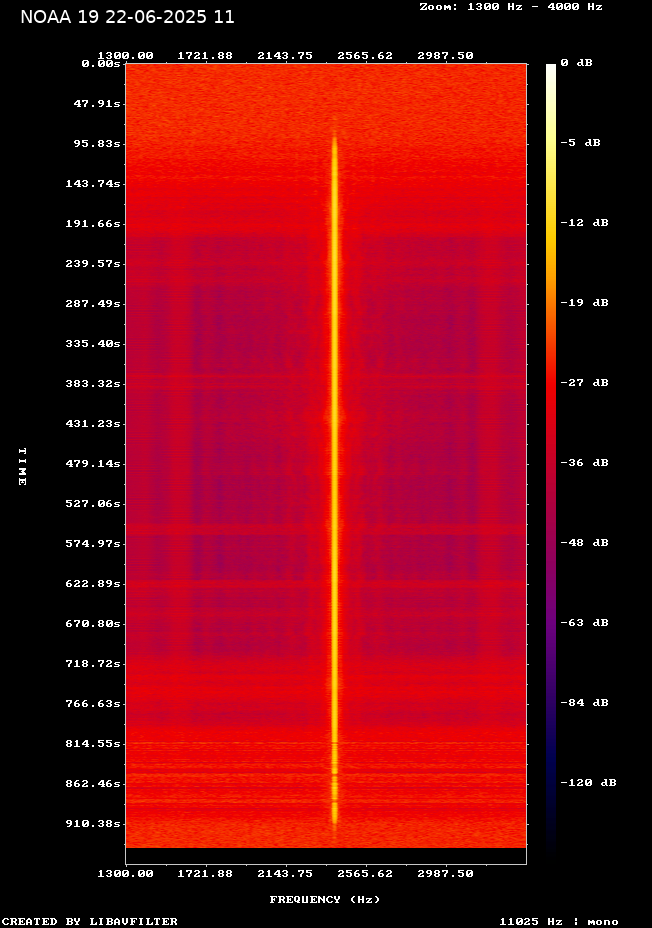Click bottom axis frequency label 1721.88

pyautogui.click(x=205, y=874)
